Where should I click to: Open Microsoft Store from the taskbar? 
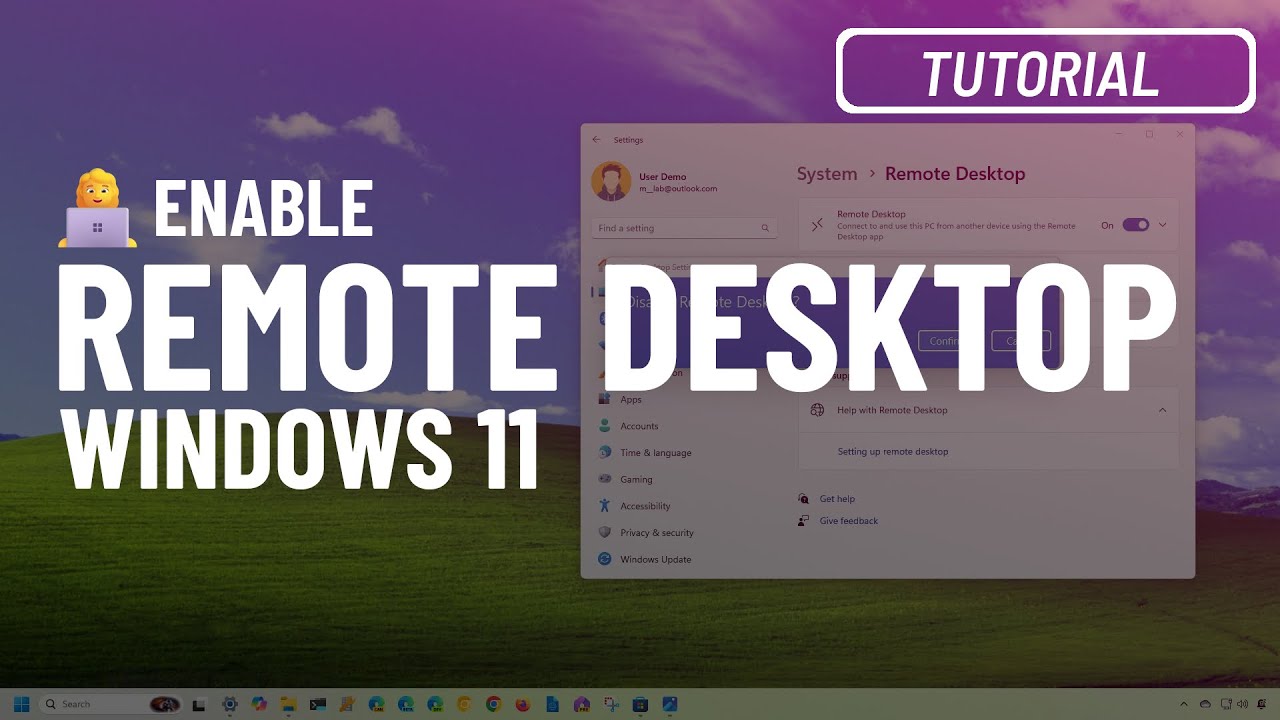(x=641, y=704)
